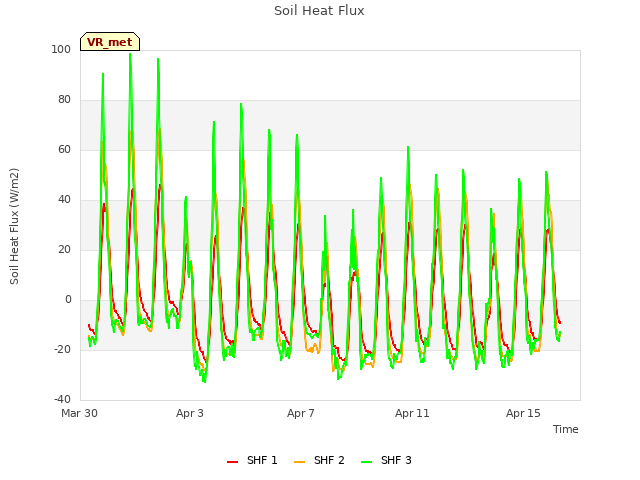Click the 20 y-axis tick label

pos(64,249)
